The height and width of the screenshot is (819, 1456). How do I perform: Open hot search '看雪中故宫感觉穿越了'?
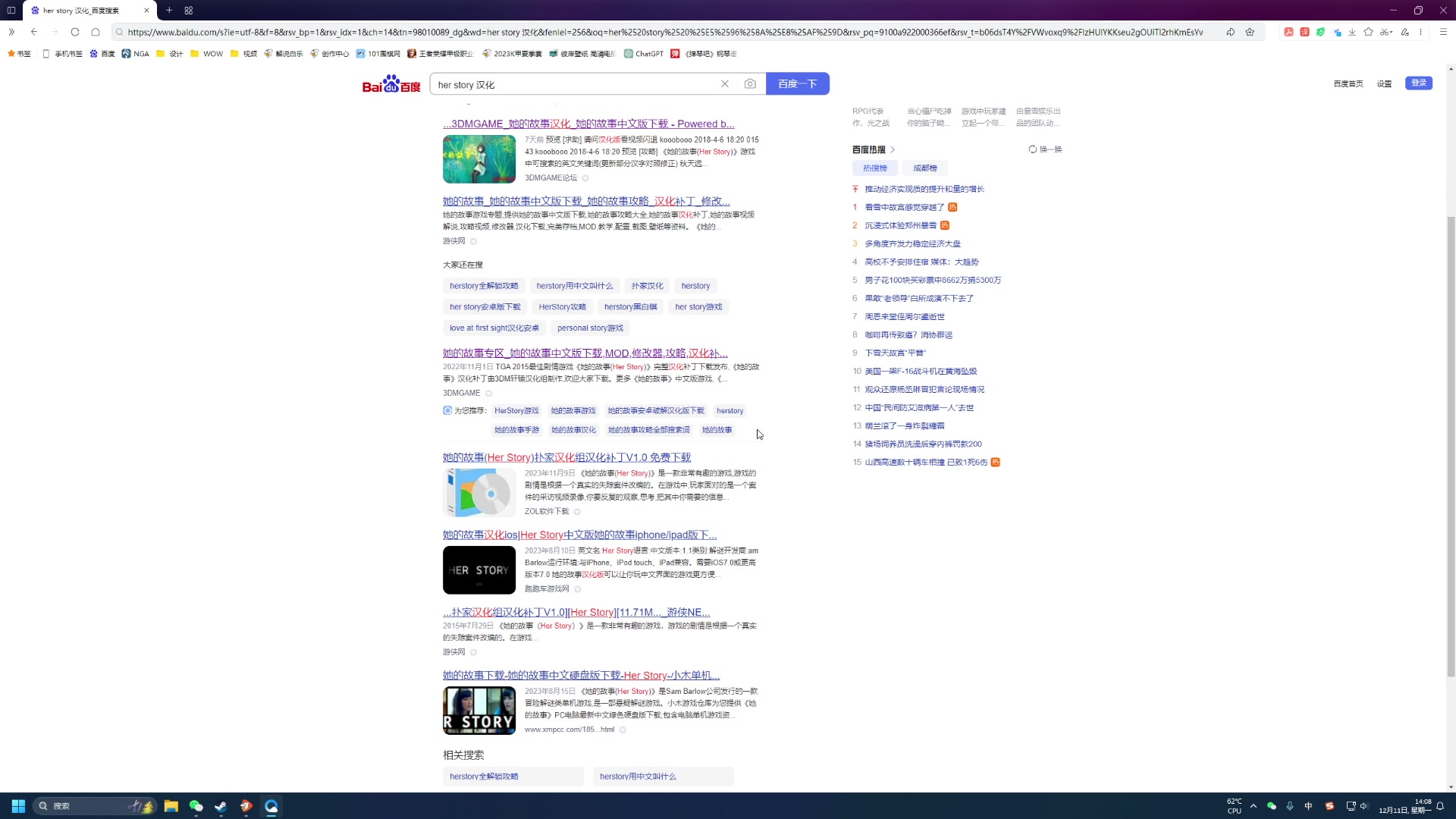tap(905, 207)
